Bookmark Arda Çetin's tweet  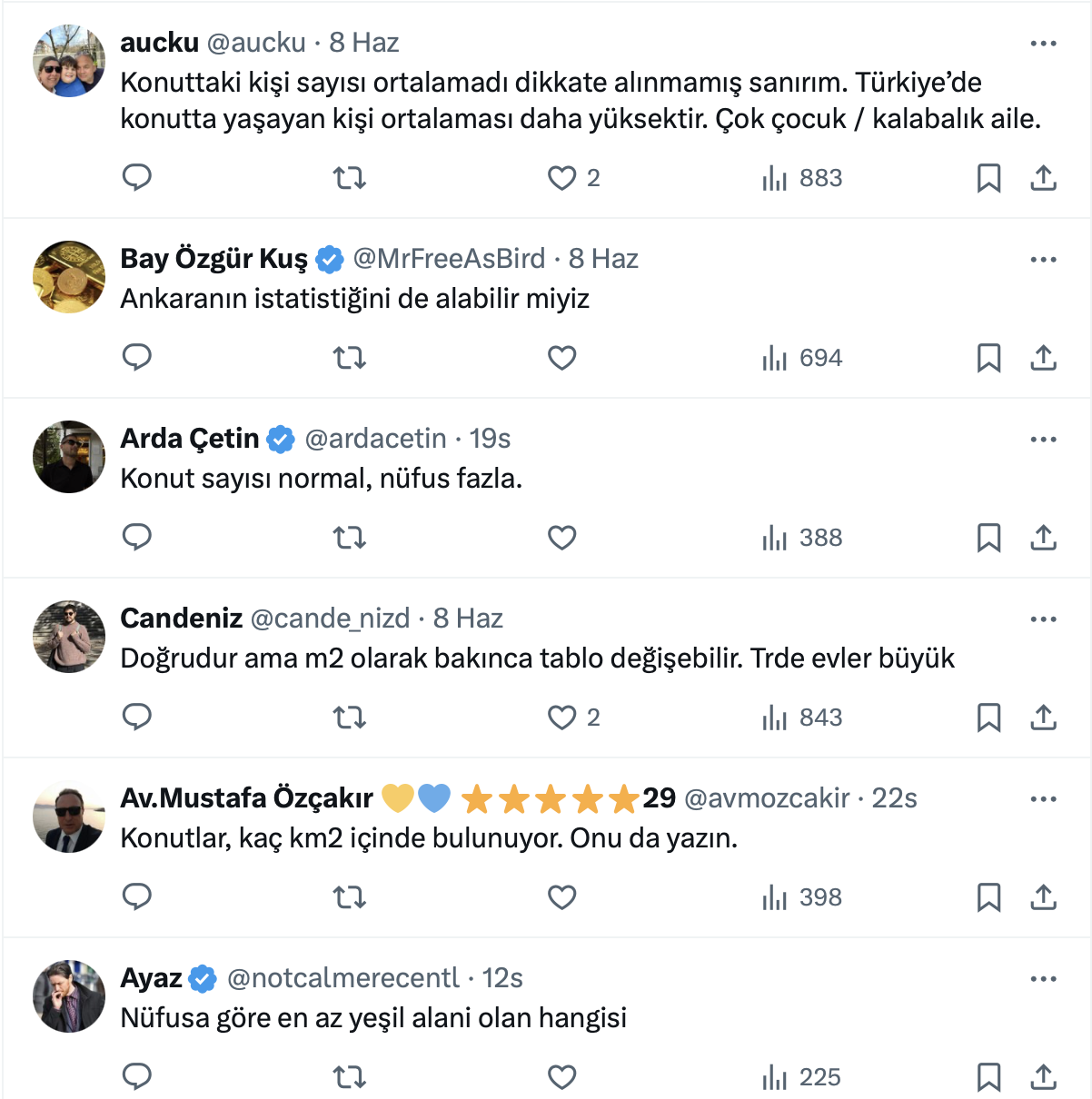988,538
